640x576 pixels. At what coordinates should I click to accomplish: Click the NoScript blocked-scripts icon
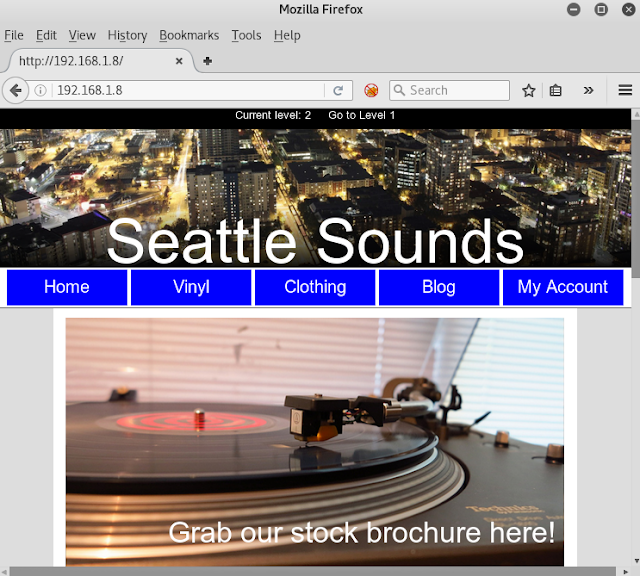coord(371,90)
